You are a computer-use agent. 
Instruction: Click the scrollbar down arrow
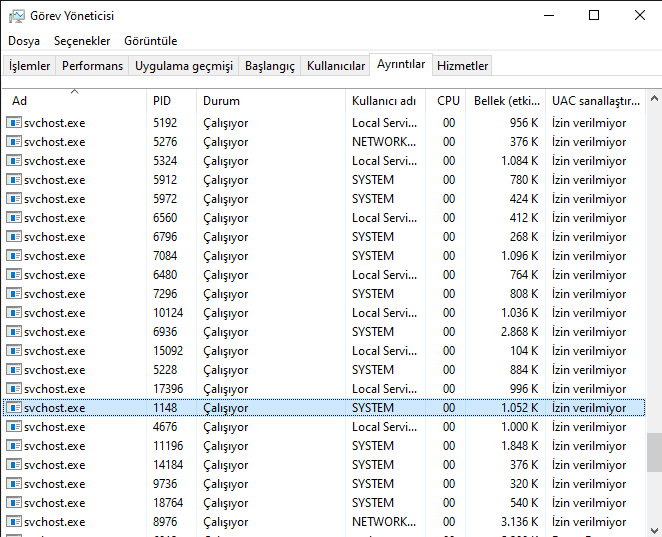(654, 530)
